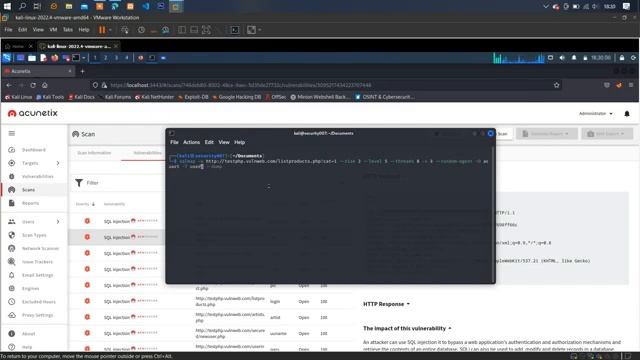Expand the HTTP Response section
Image resolution: width=640 pixels, height=360 pixels.
click(x=386, y=304)
